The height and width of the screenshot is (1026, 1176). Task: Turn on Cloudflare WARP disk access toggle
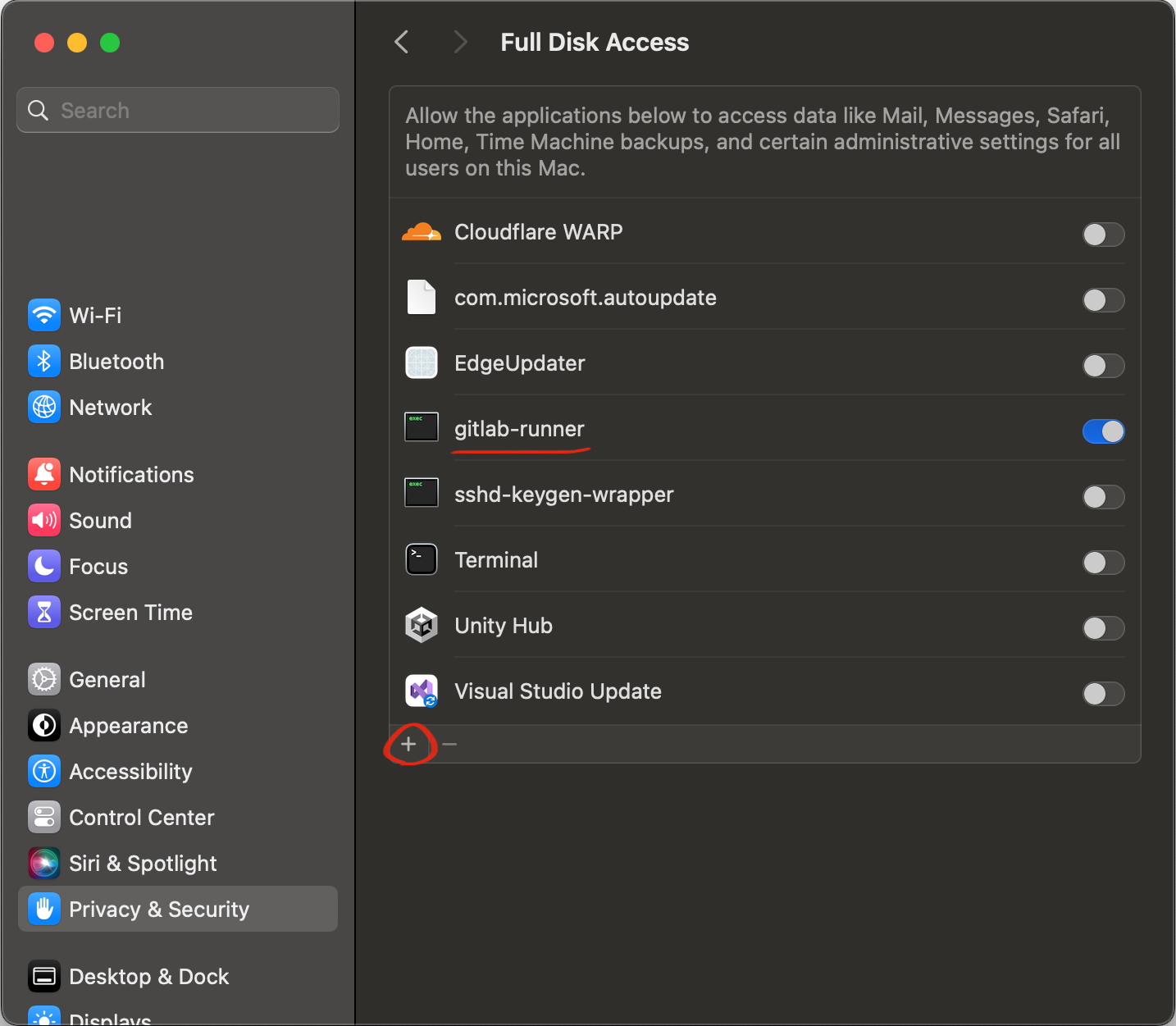coord(1103,235)
